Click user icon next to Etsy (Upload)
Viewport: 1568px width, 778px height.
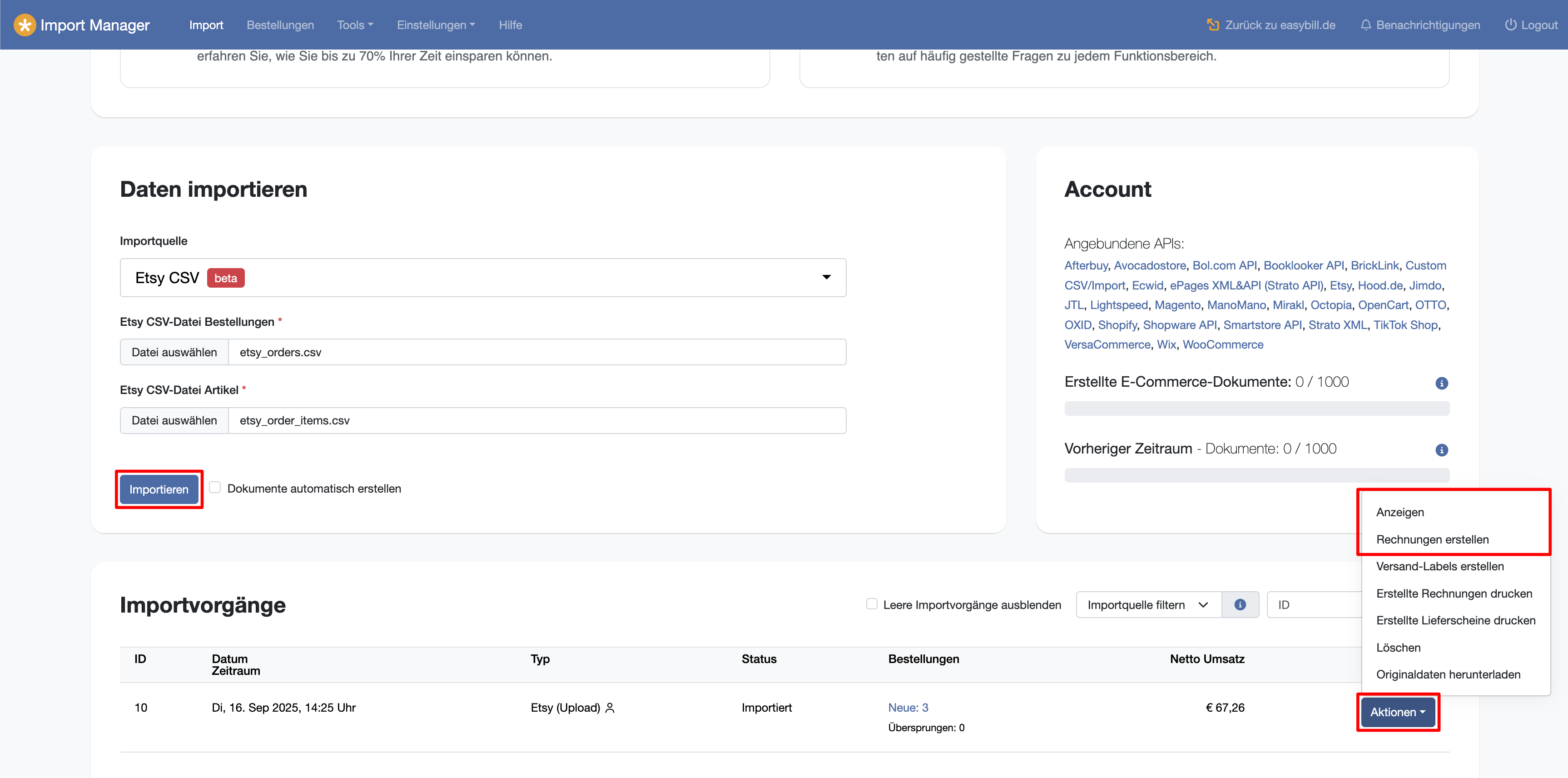coord(610,708)
